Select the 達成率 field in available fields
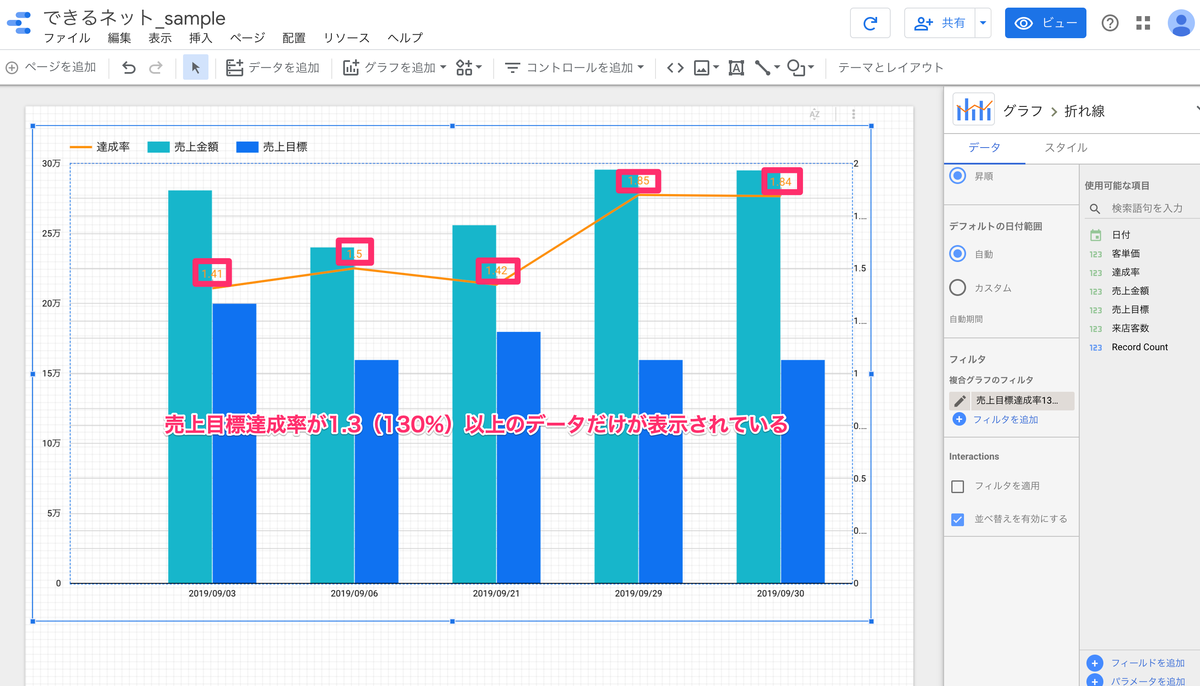This screenshot has height=686, width=1200. 1126,272
